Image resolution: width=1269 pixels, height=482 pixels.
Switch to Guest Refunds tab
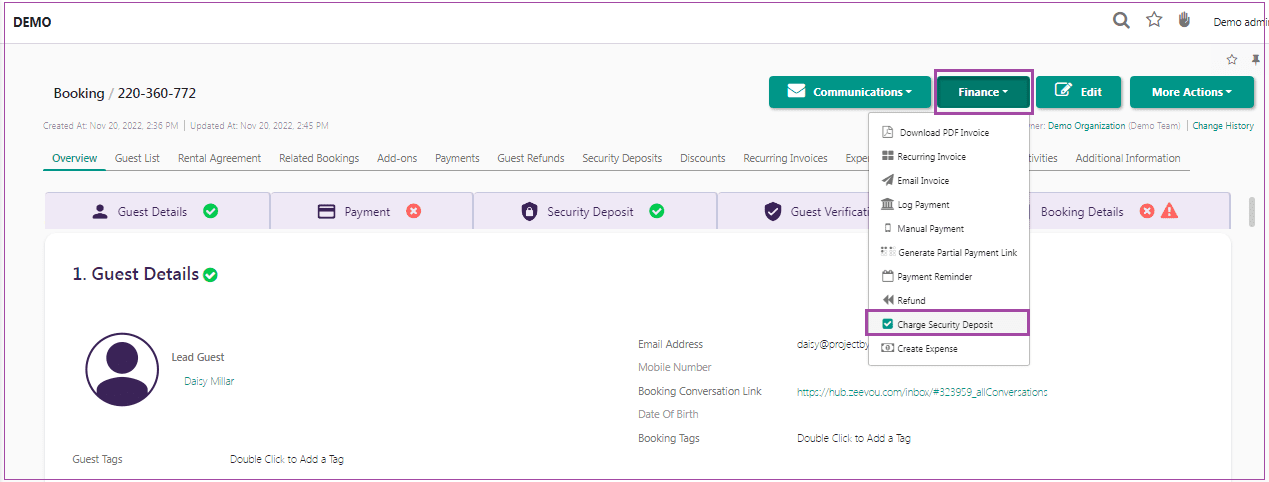coord(531,158)
